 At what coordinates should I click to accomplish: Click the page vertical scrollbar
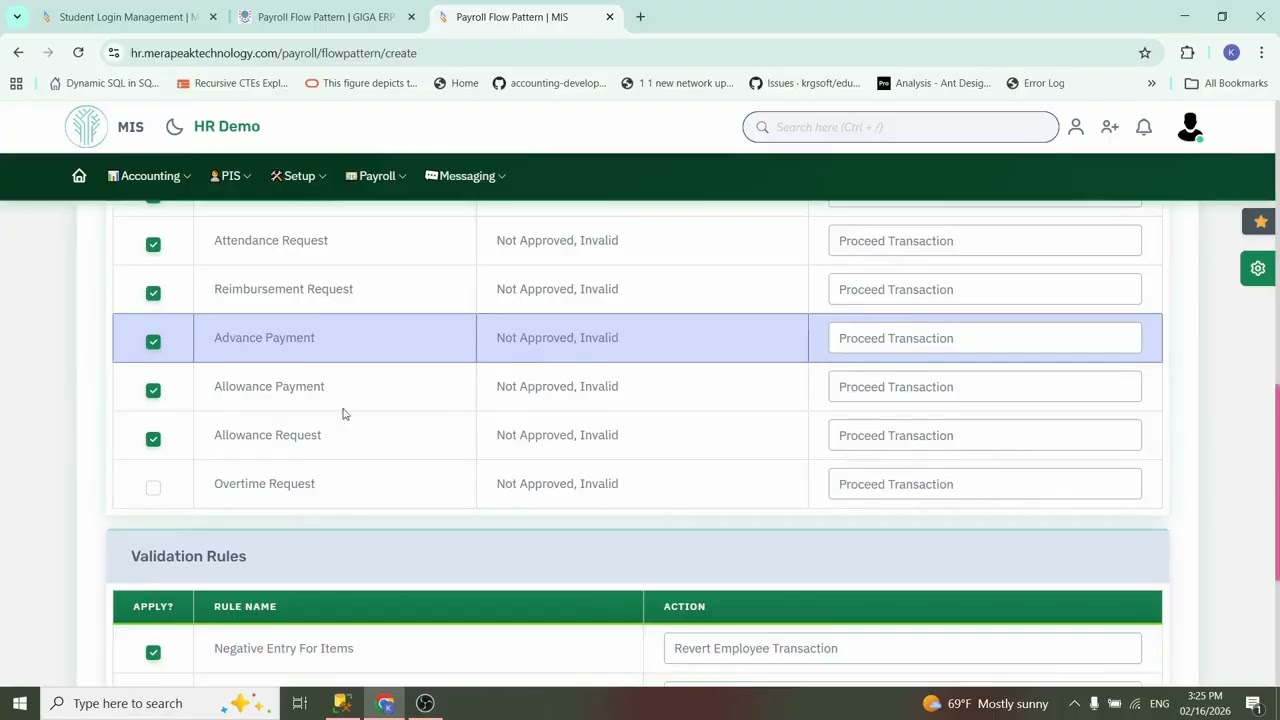1276,482
